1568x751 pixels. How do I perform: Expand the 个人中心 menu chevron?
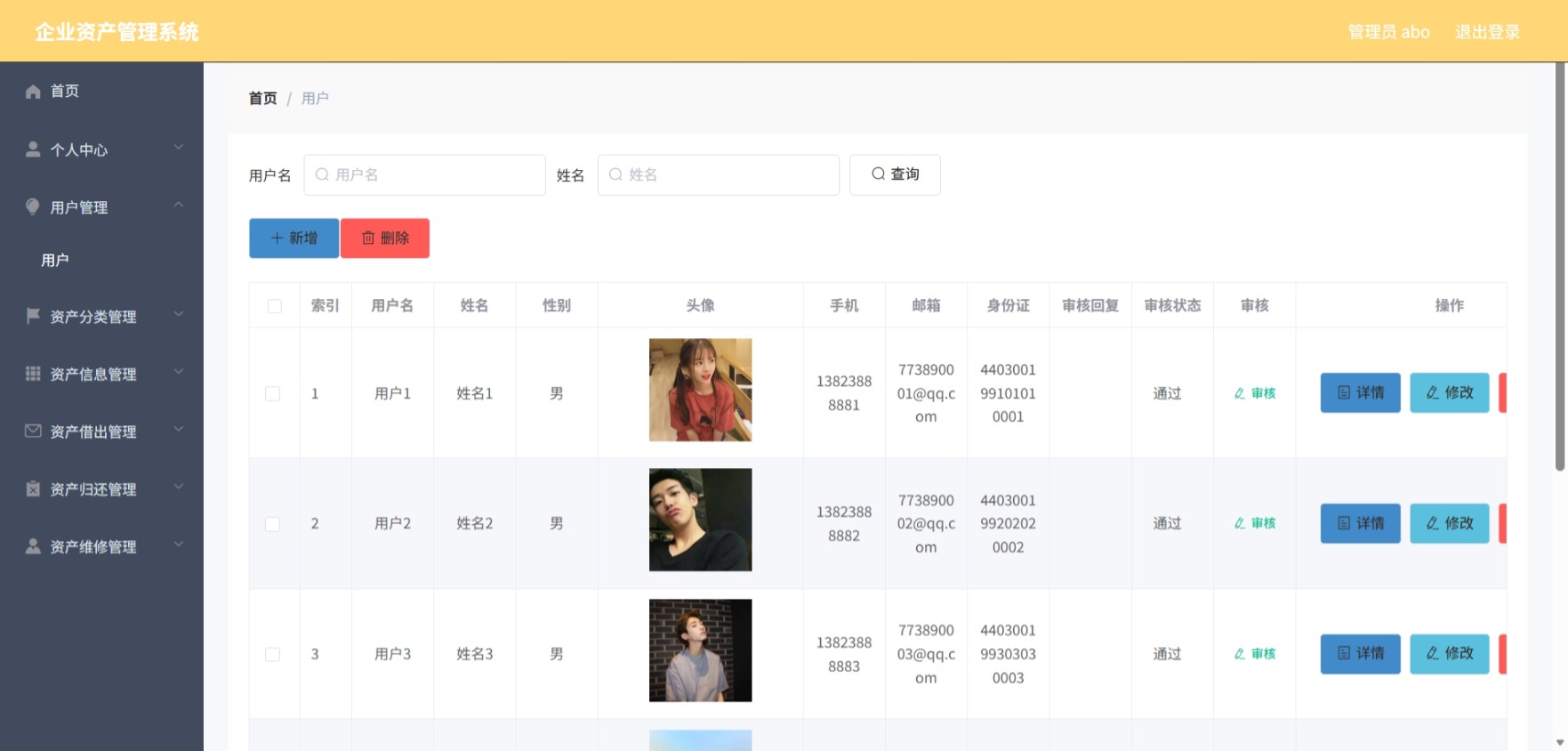pos(179,147)
